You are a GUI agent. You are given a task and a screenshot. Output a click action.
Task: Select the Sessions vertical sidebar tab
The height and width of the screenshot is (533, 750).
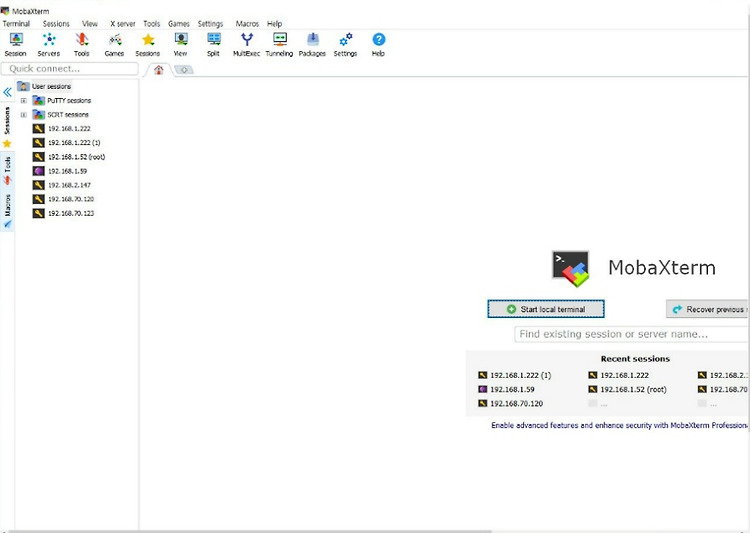(x=7, y=126)
